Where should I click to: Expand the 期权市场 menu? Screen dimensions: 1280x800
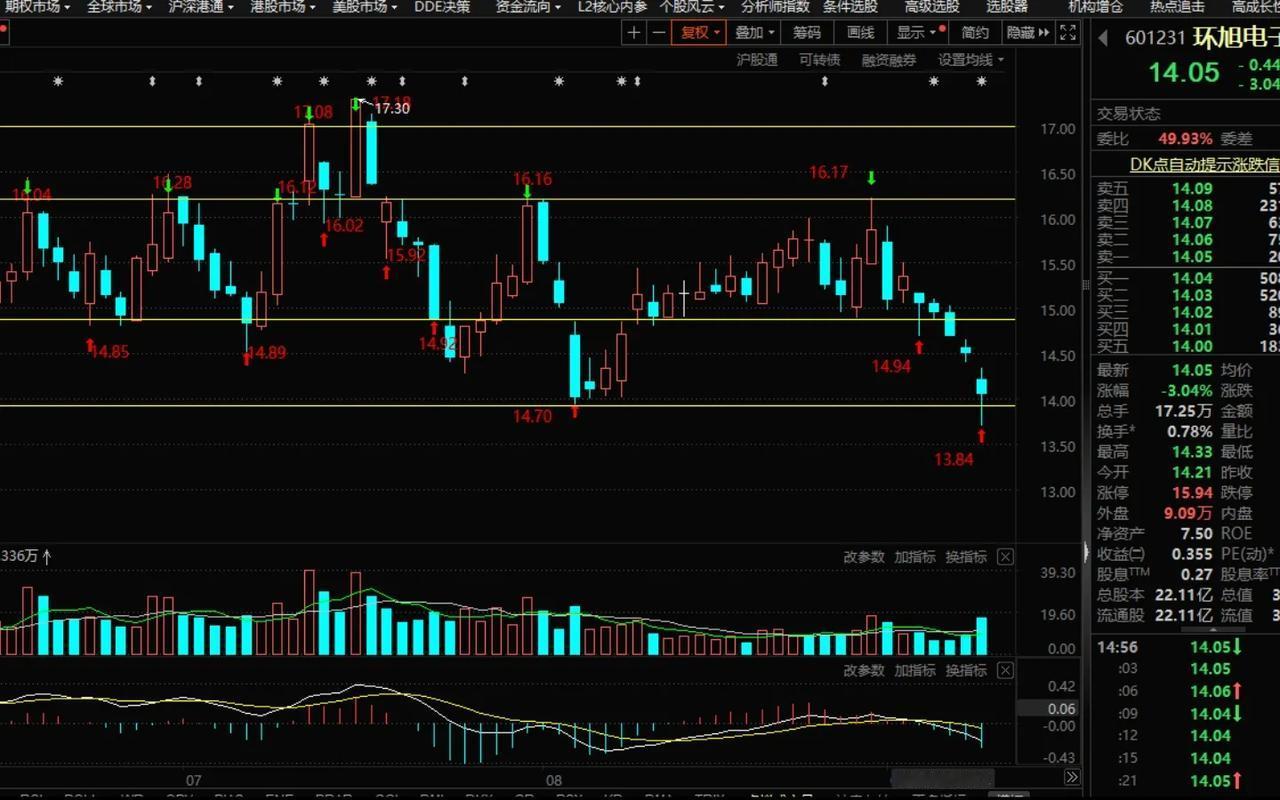pyautogui.click(x=38, y=7)
